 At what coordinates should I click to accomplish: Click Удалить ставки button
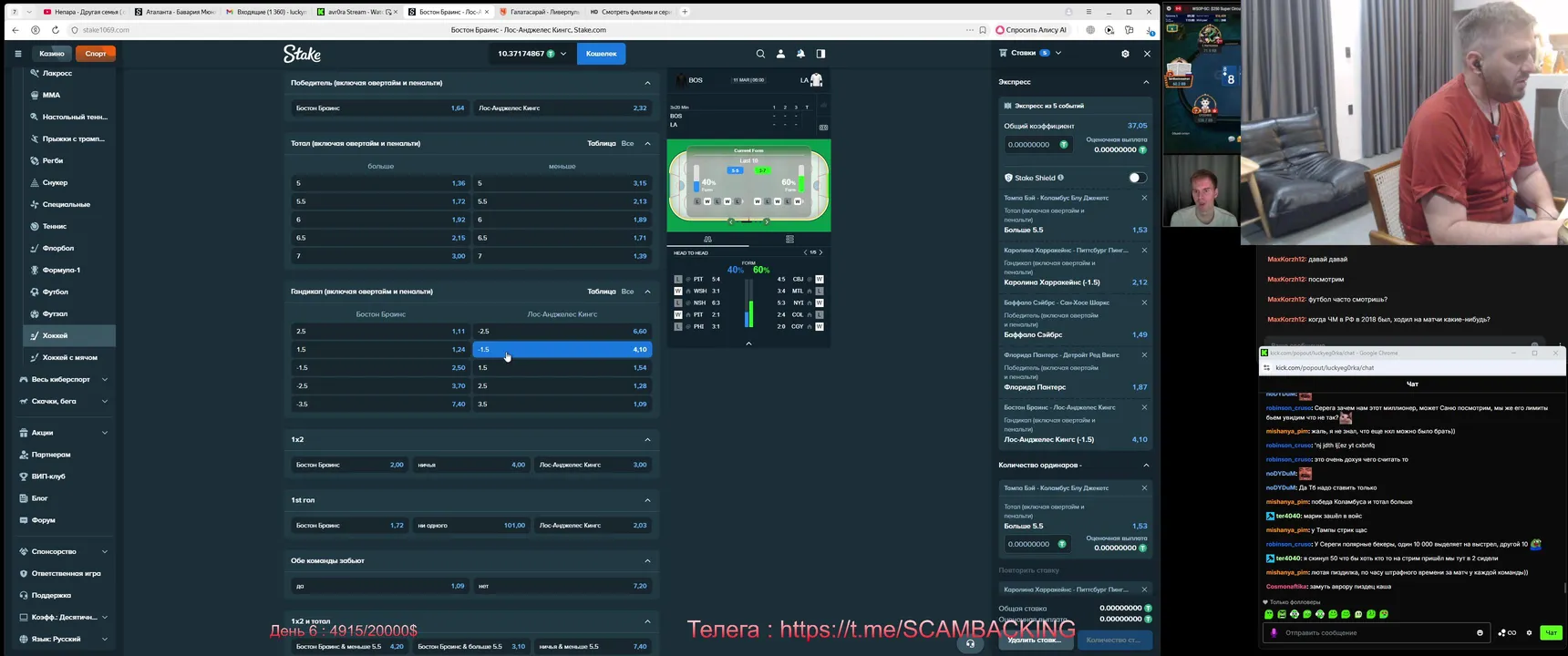pyautogui.click(x=1035, y=640)
